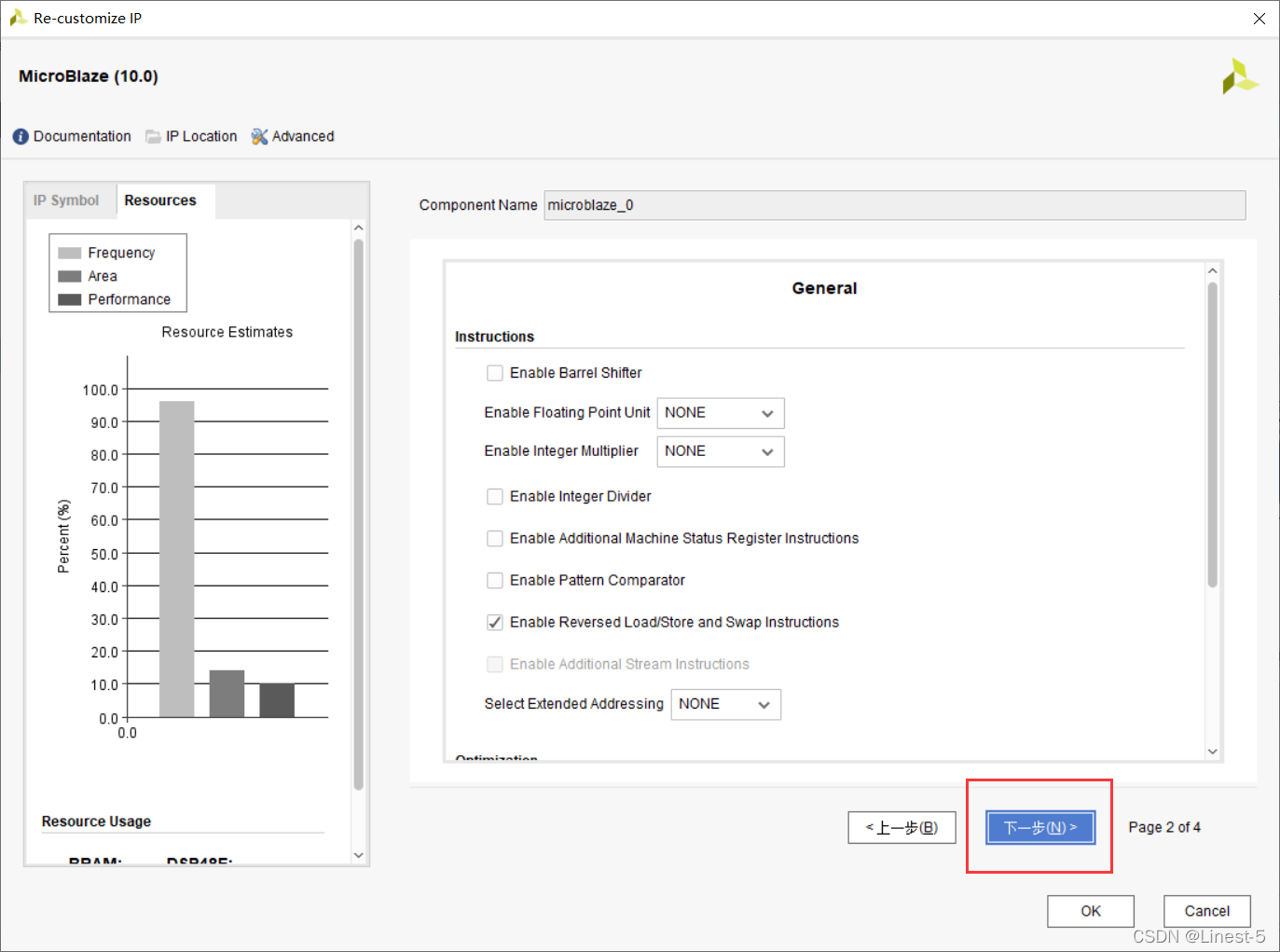Click the Resource Estimates chart title
This screenshot has width=1280, height=952.
point(227,332)
